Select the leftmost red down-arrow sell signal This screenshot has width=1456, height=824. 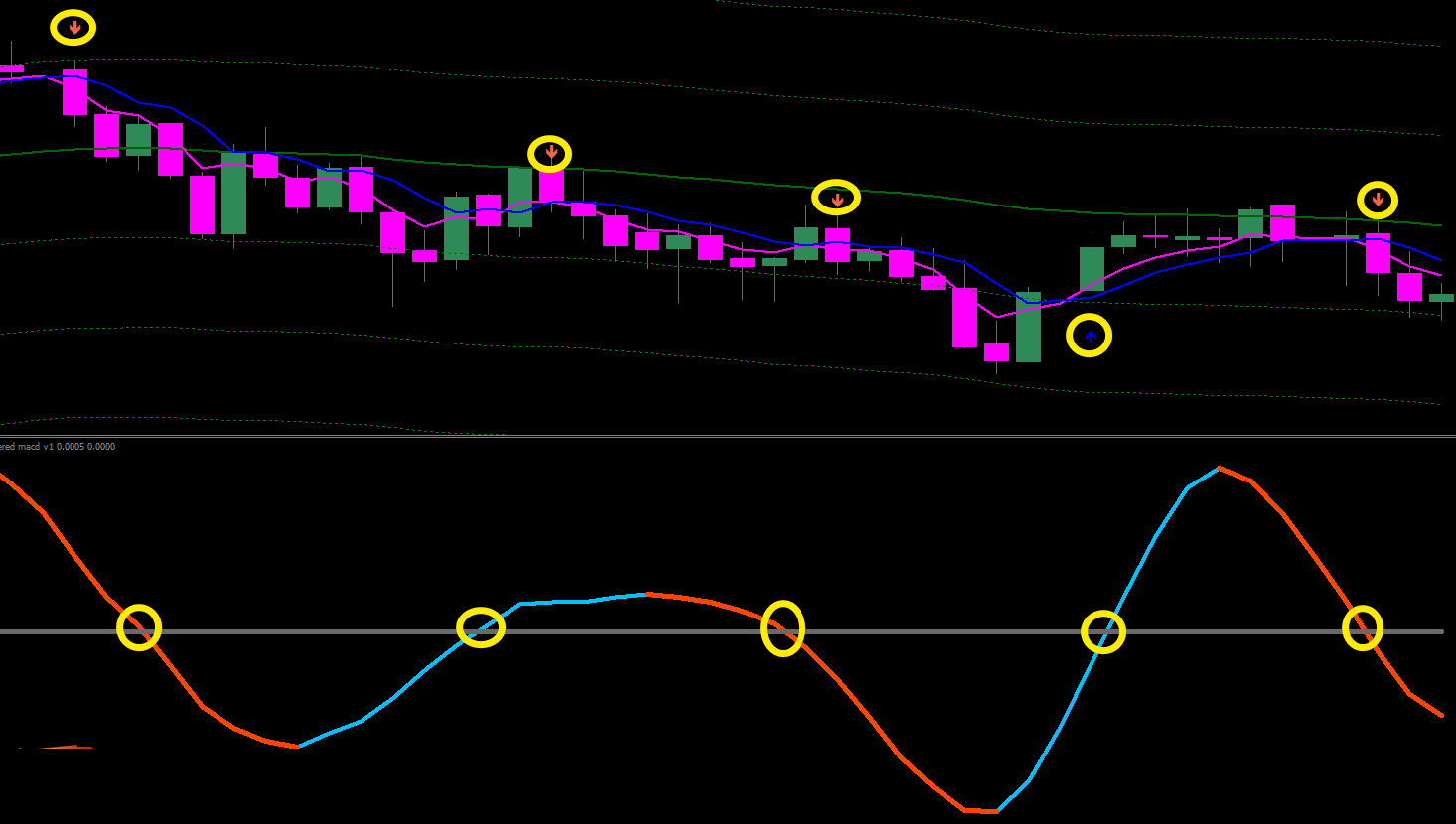click(x=74, y=28)
